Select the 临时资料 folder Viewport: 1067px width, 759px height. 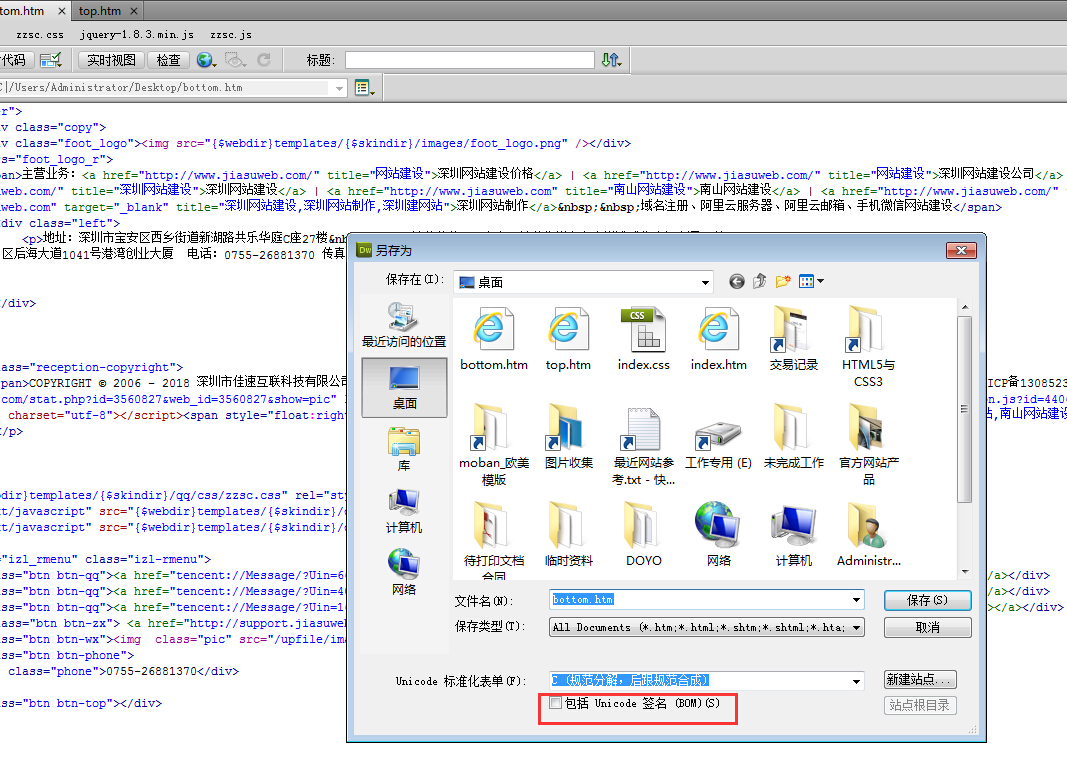tap(568, 534)
